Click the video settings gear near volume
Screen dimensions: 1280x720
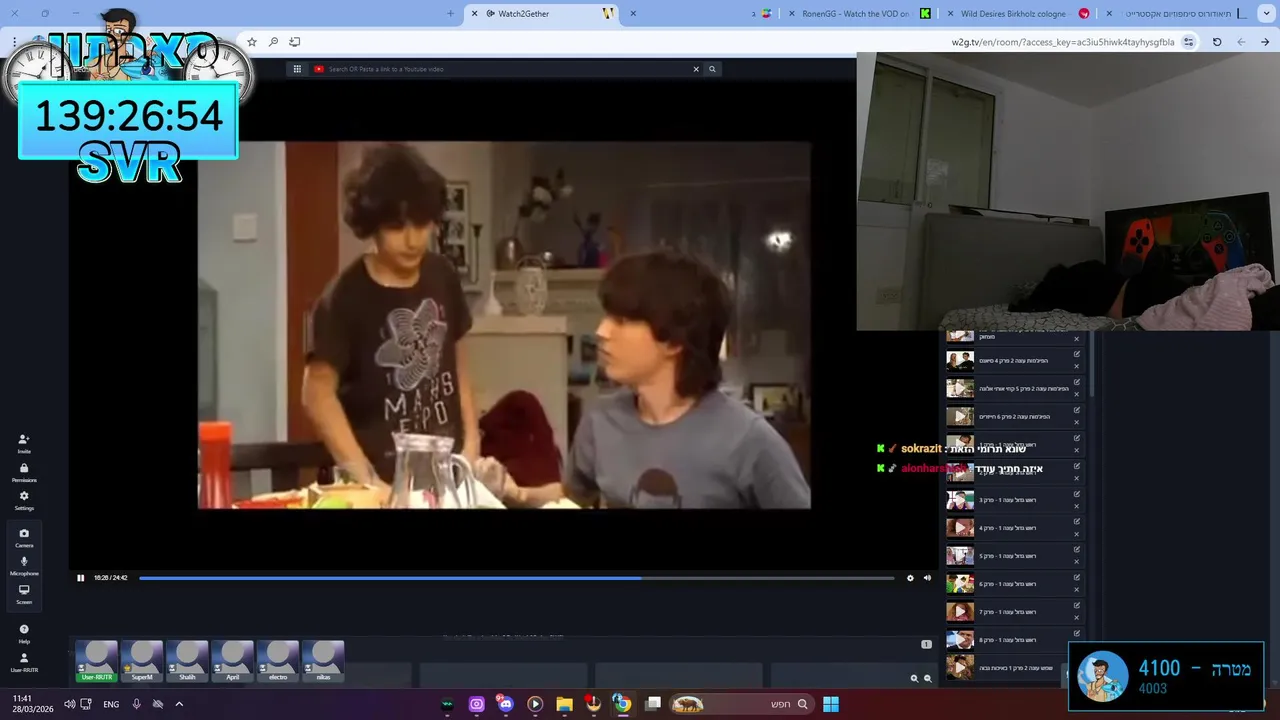click(910, 578)
